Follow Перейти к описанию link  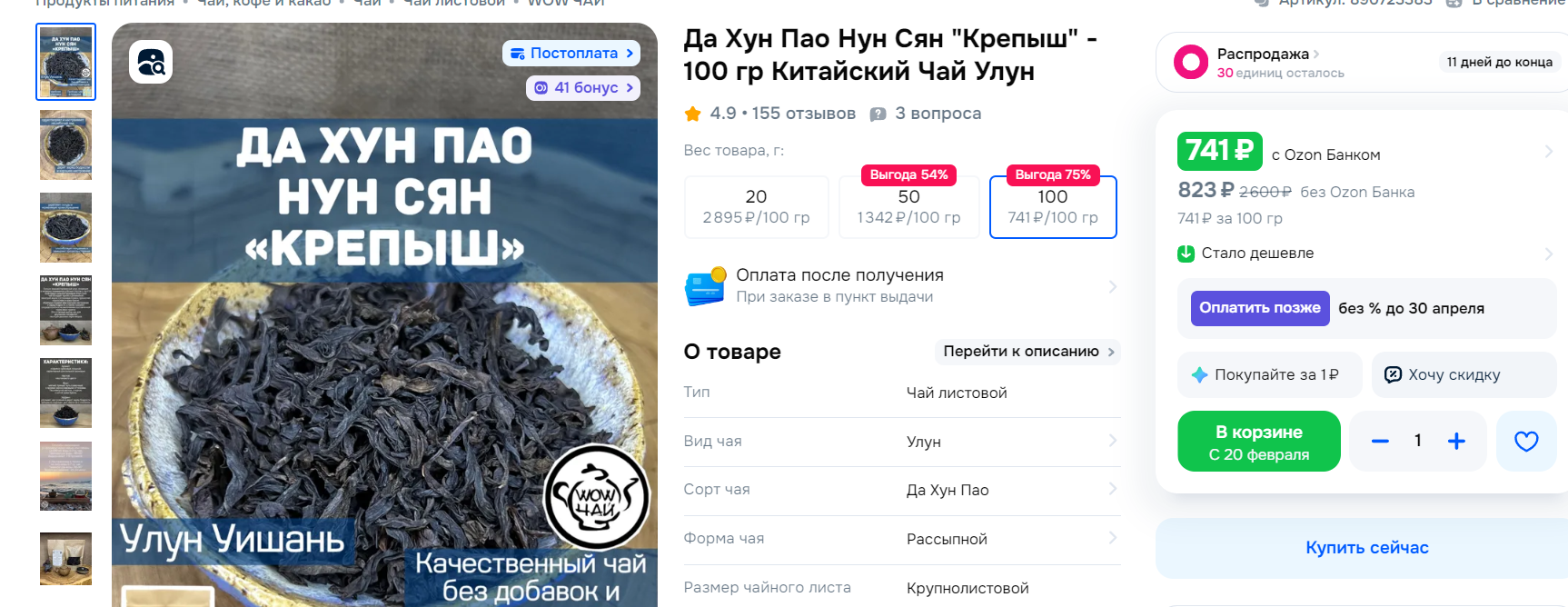[x=1027, y=352]
